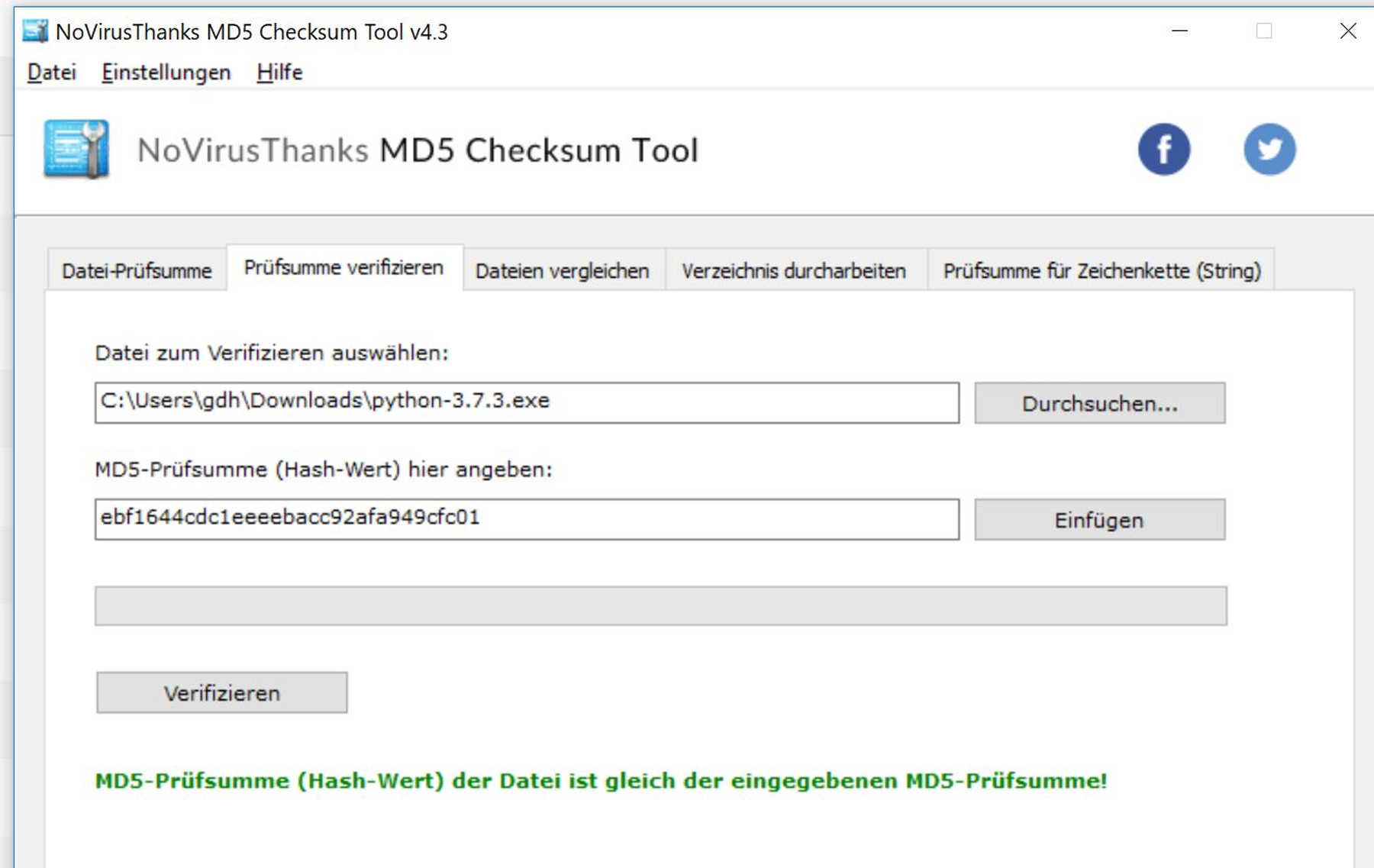Open the Verzeichnis durcharbeiten tab

(x=794, y=271)
